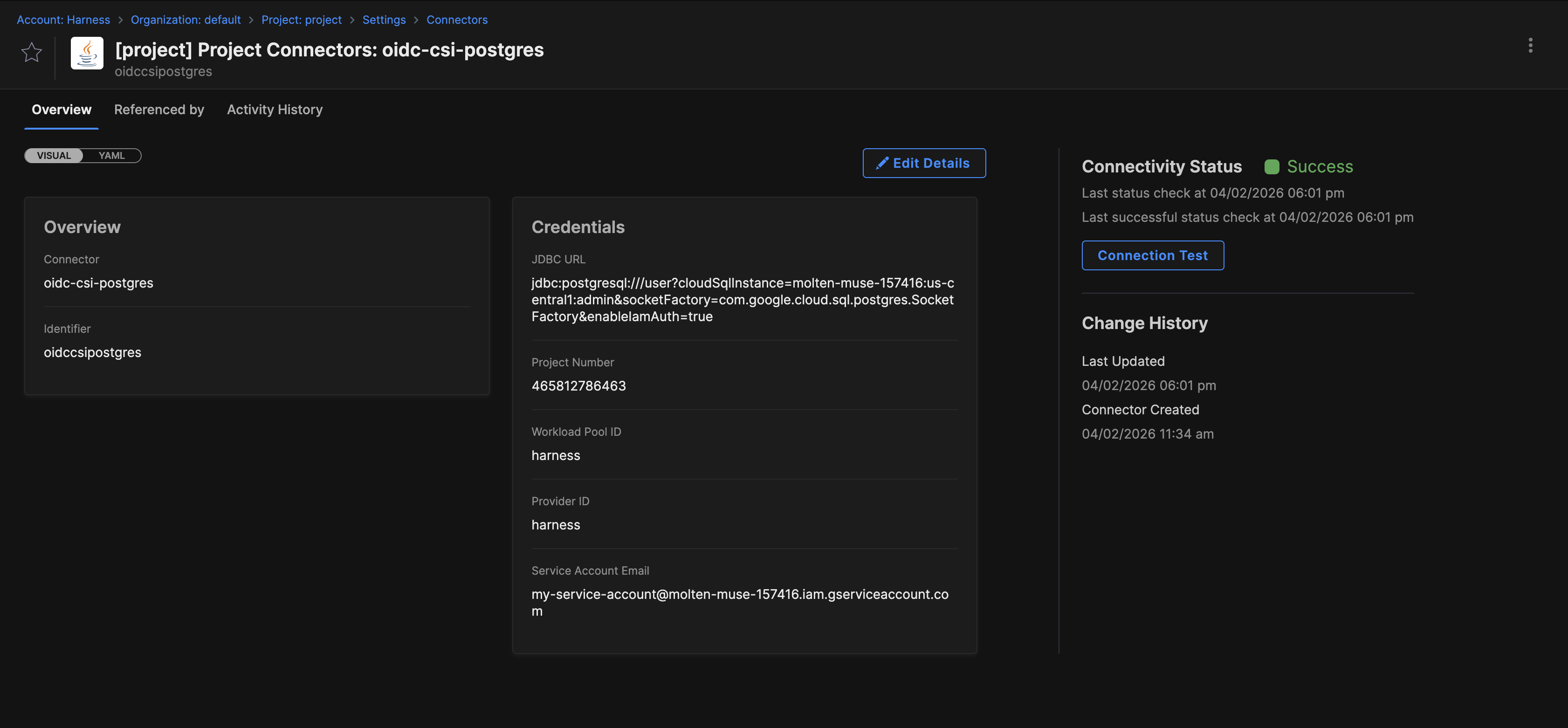Open the Activity History tab
Viewport: 1568px width, 728px height.
click(275, 110)
